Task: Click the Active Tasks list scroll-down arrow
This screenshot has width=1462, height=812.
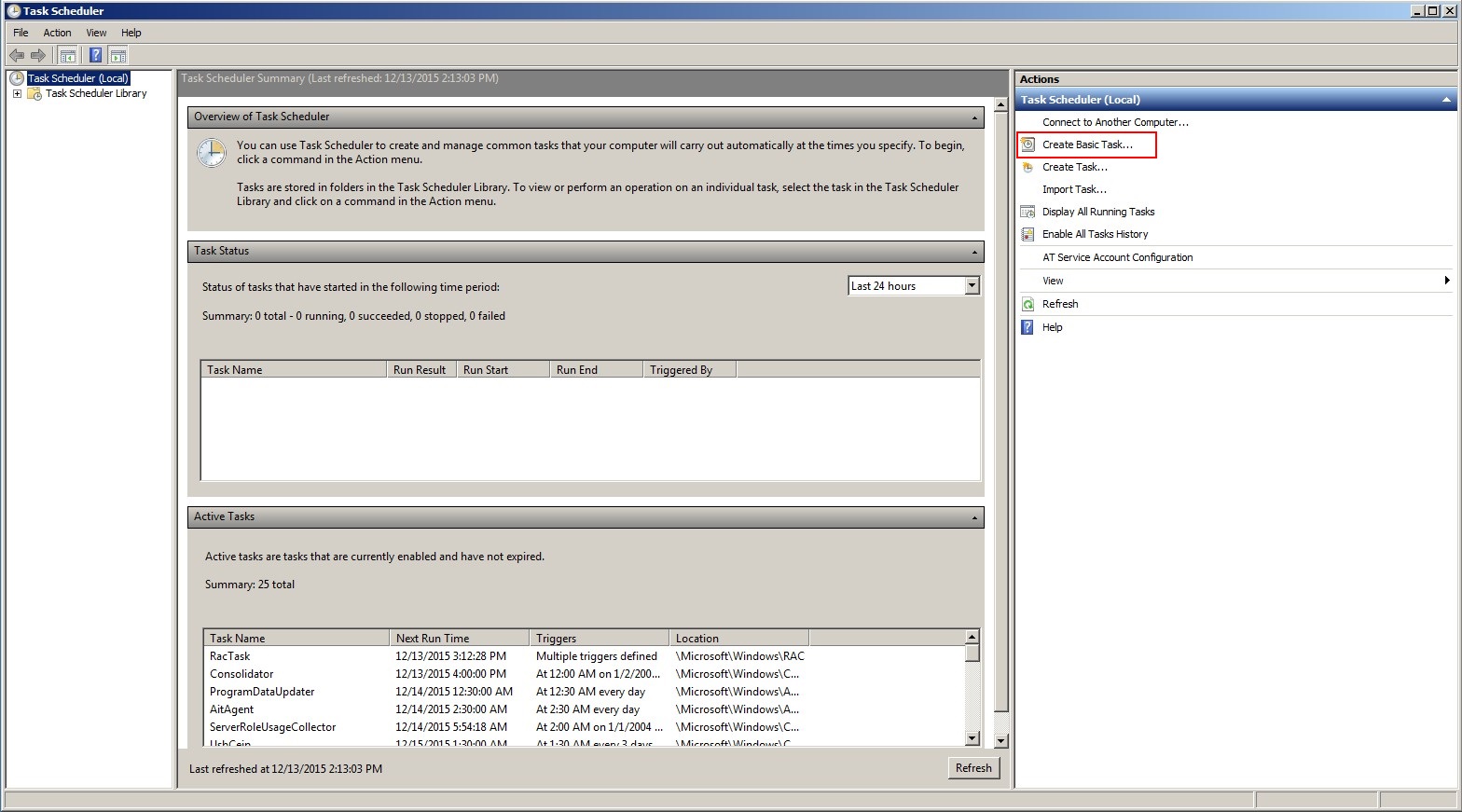Action: [x=972, y=738]
